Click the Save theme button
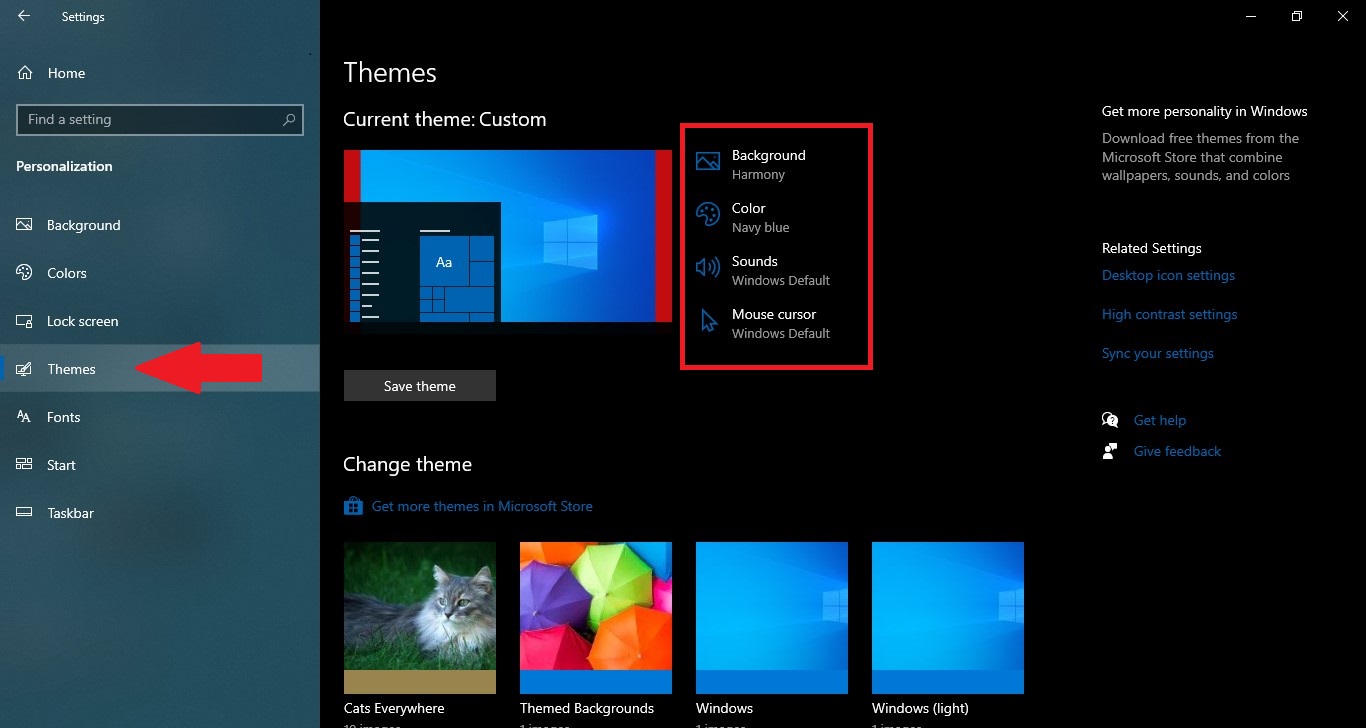Viewport: 1366px width, 728px height. tap(420, 386)
